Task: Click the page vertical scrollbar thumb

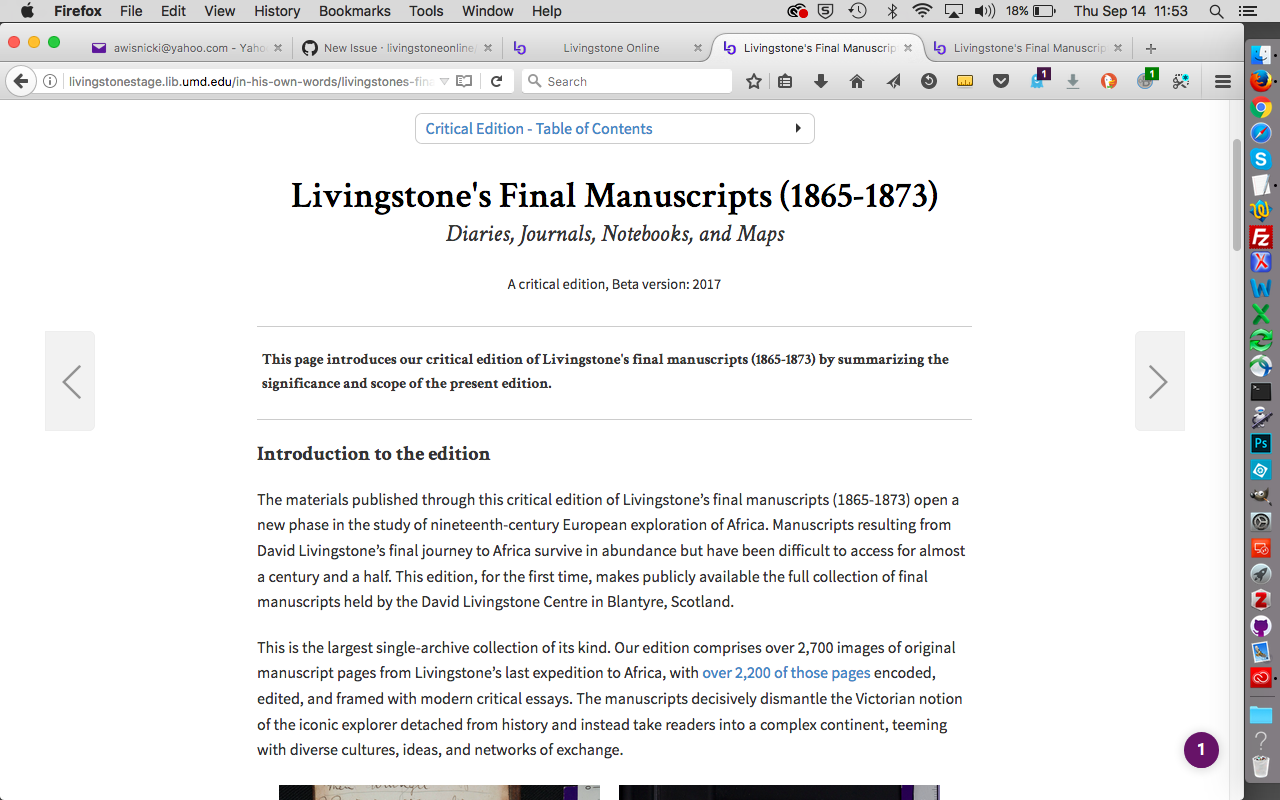Action: pyautogui.click(x=1237, y=195)
